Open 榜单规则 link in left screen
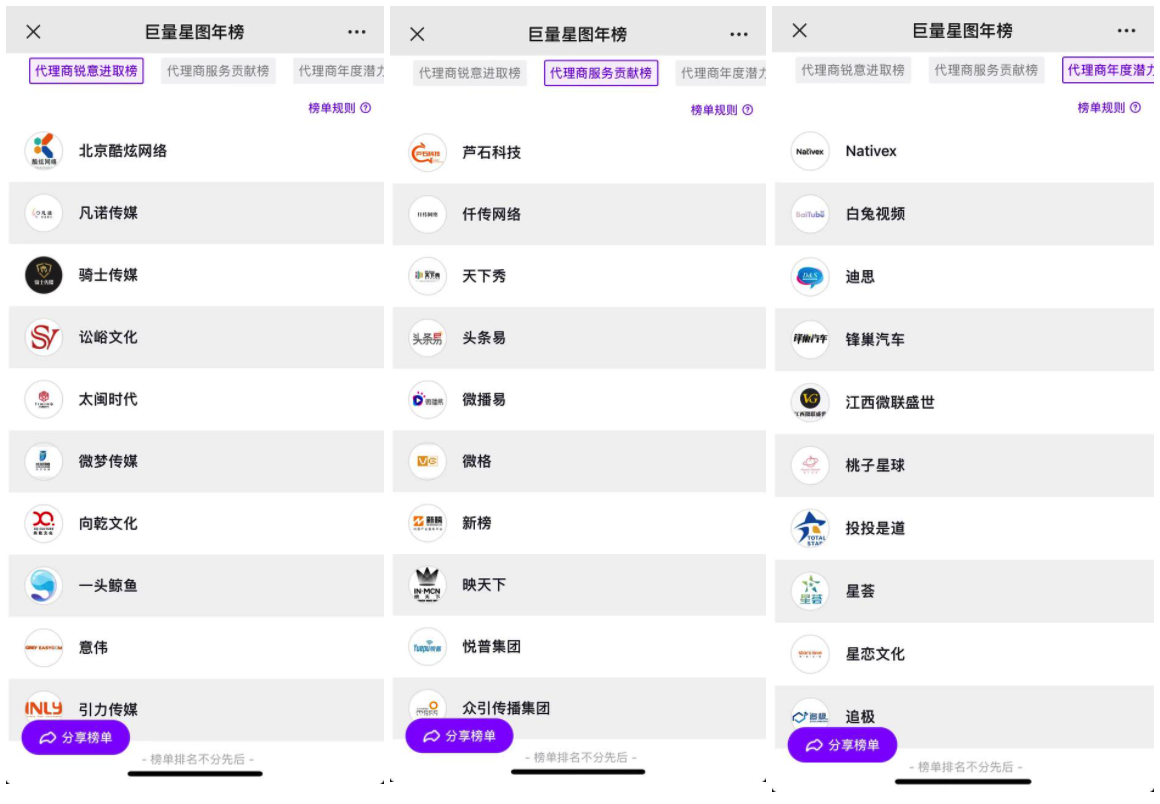The height and width of the screenshot is (804, 1160). [340, 108]
